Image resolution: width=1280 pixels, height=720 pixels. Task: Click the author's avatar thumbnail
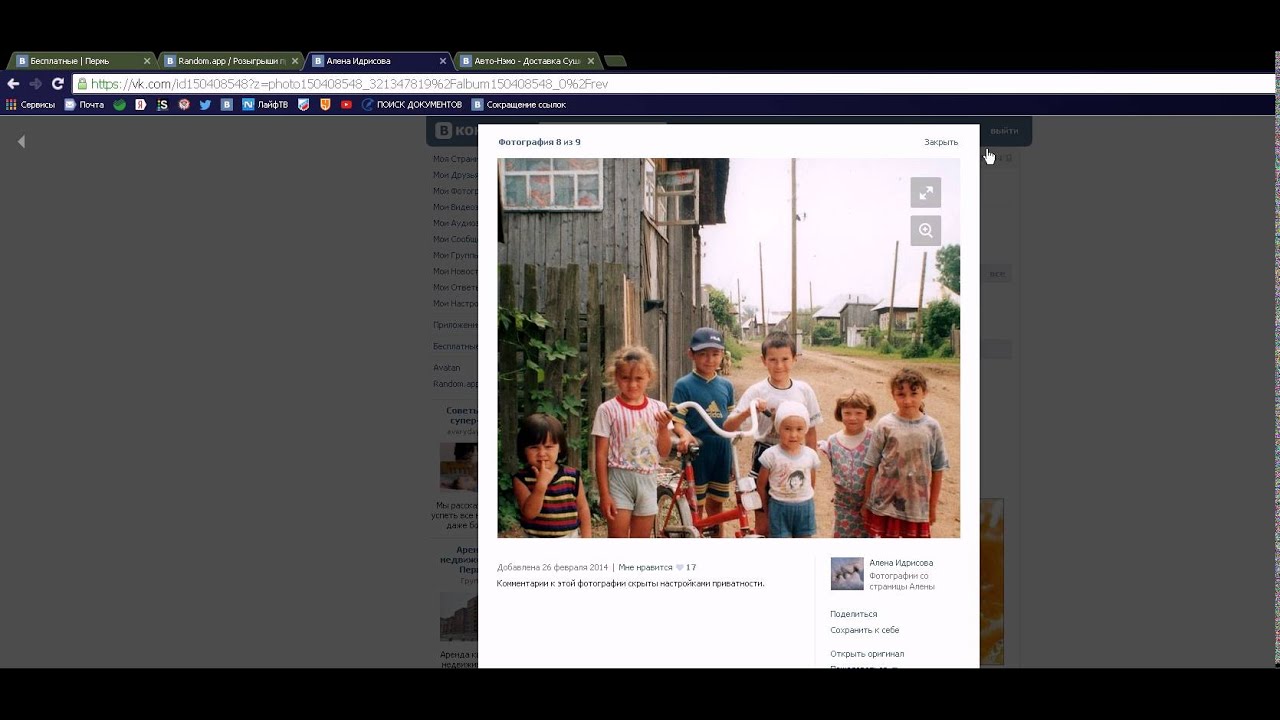(x=847, y=574)
